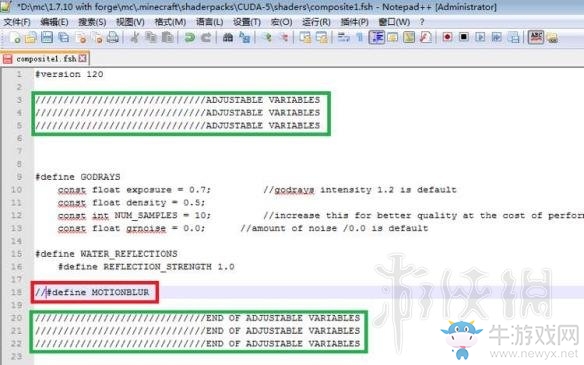Toggle the highlighted indent guide toolbar button
Image resolution: width=584 pixels, height=365 pixels.
[377, 37]
